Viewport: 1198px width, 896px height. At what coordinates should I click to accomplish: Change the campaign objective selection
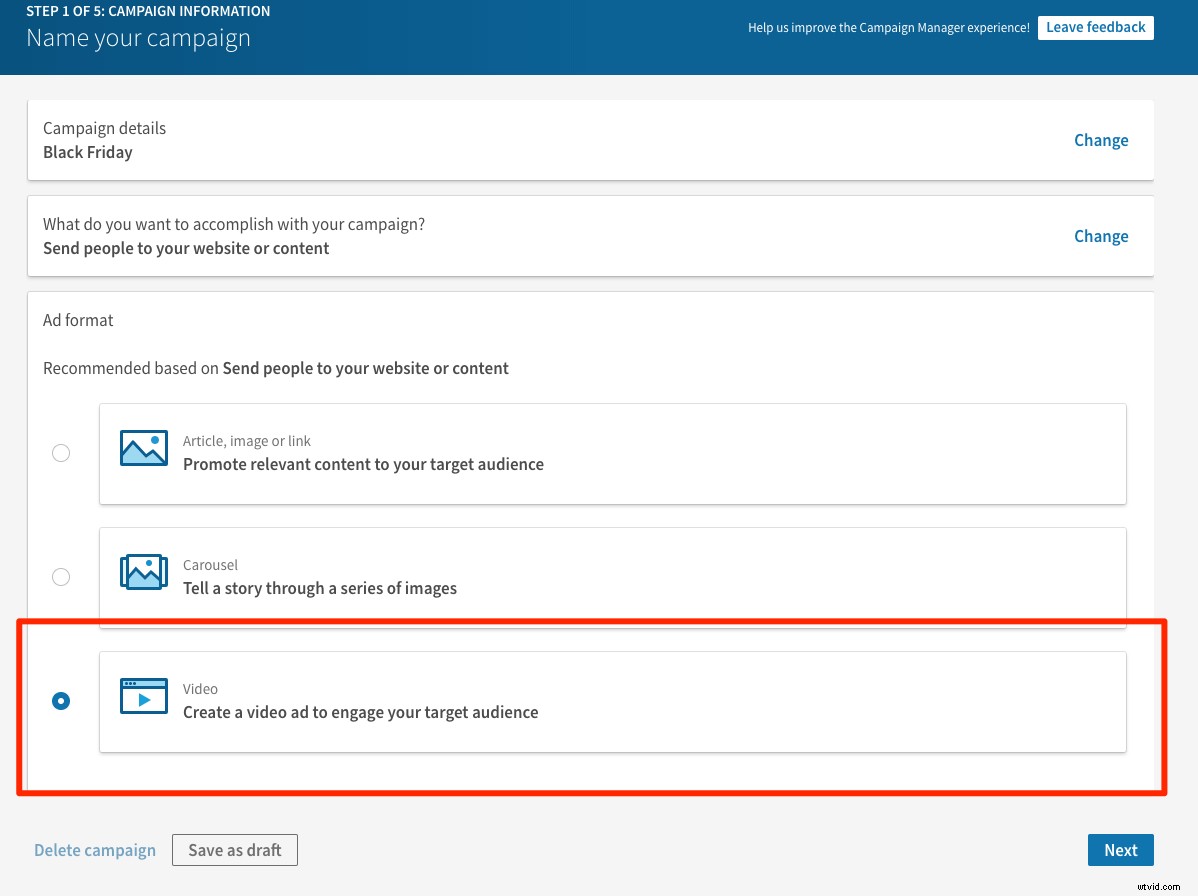click(1101, 236)
